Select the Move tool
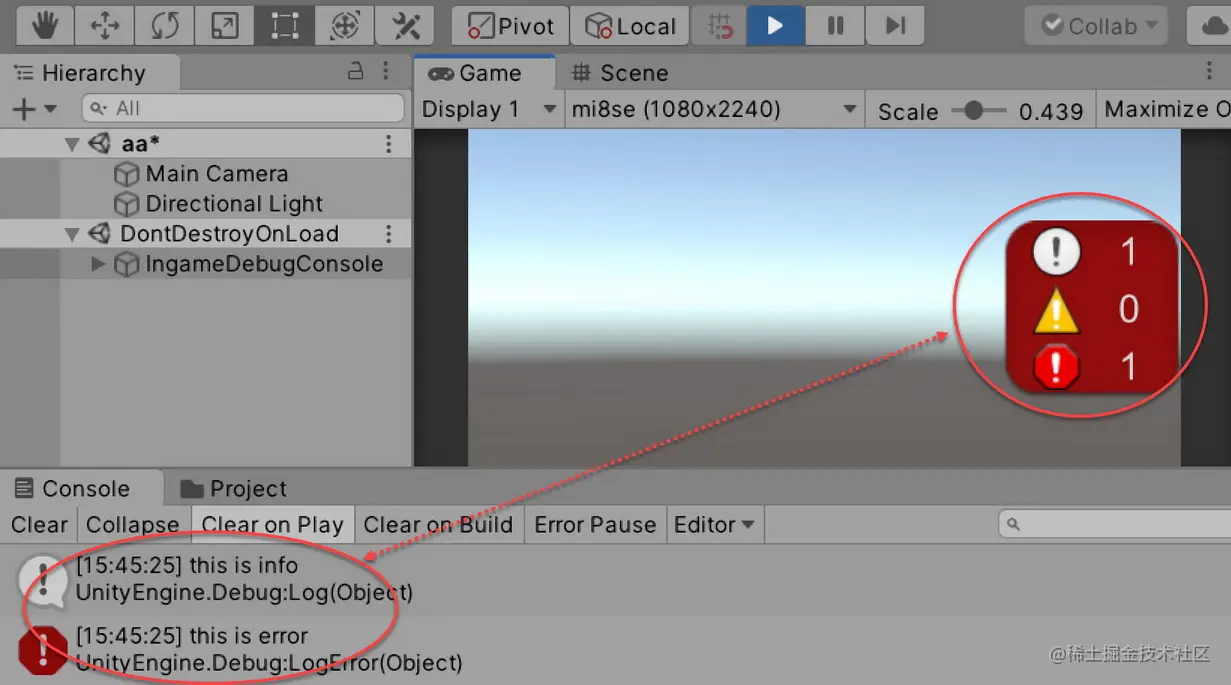Image resolution: width=1231 pixels, height=685 pixels. coord(104,25)
